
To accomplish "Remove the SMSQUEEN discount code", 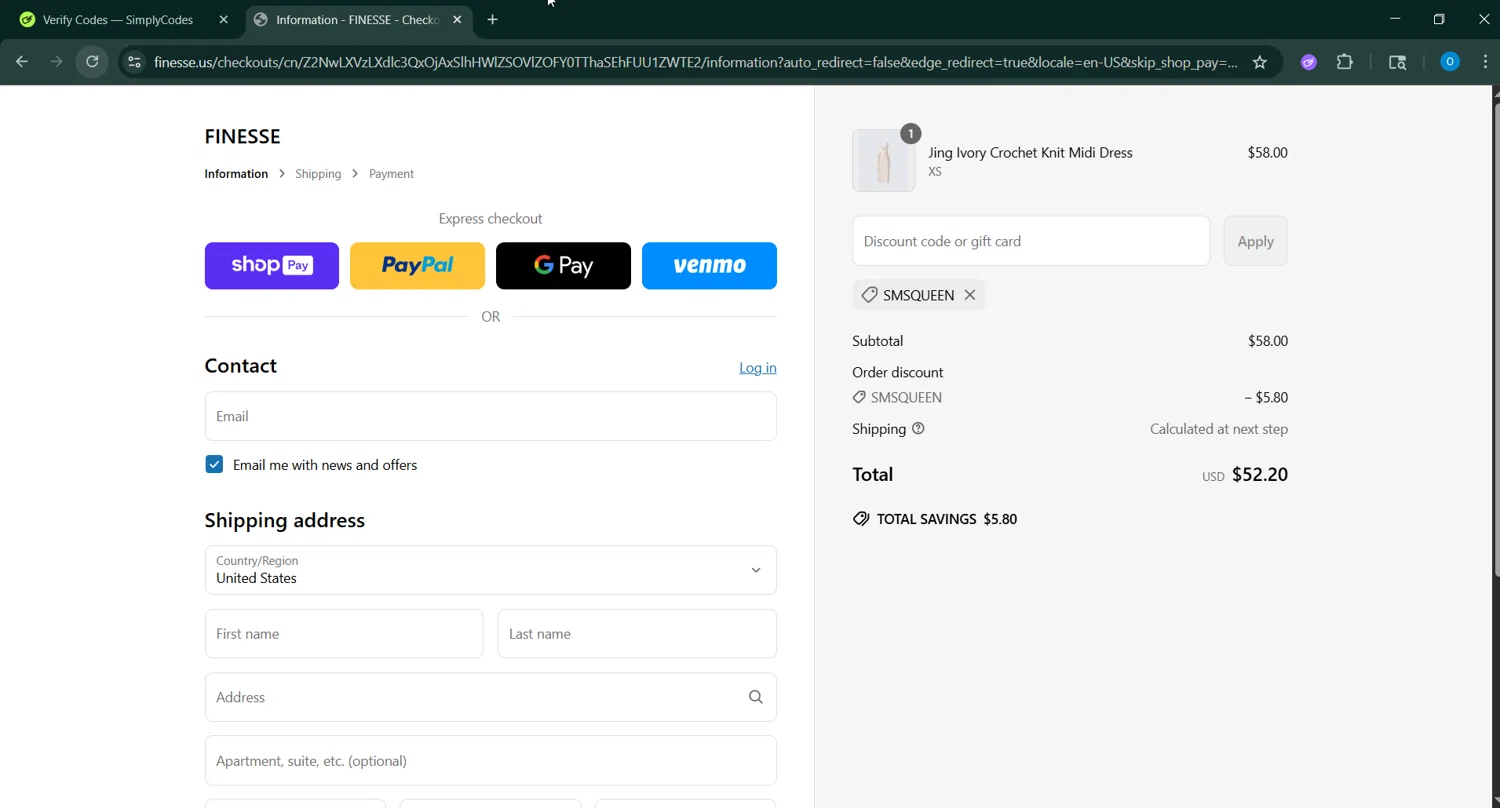I will [x=970, y=295].
